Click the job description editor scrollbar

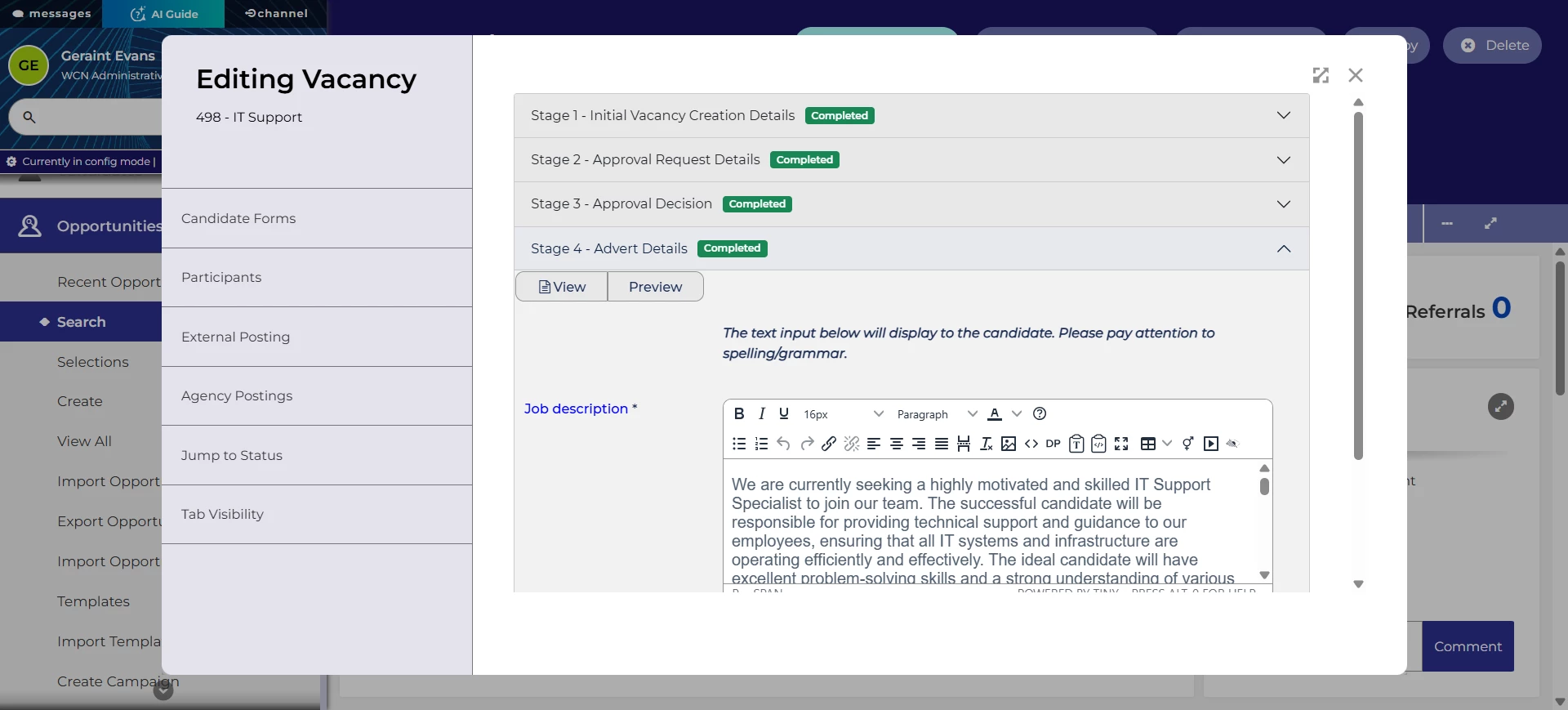pyautogui.click(x=1264, y=487)
